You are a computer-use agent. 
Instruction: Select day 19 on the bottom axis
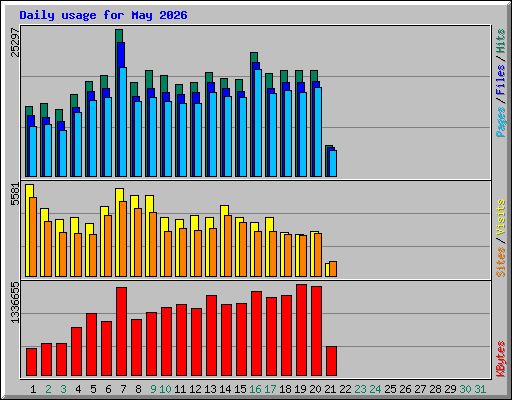tap(300, 389)
